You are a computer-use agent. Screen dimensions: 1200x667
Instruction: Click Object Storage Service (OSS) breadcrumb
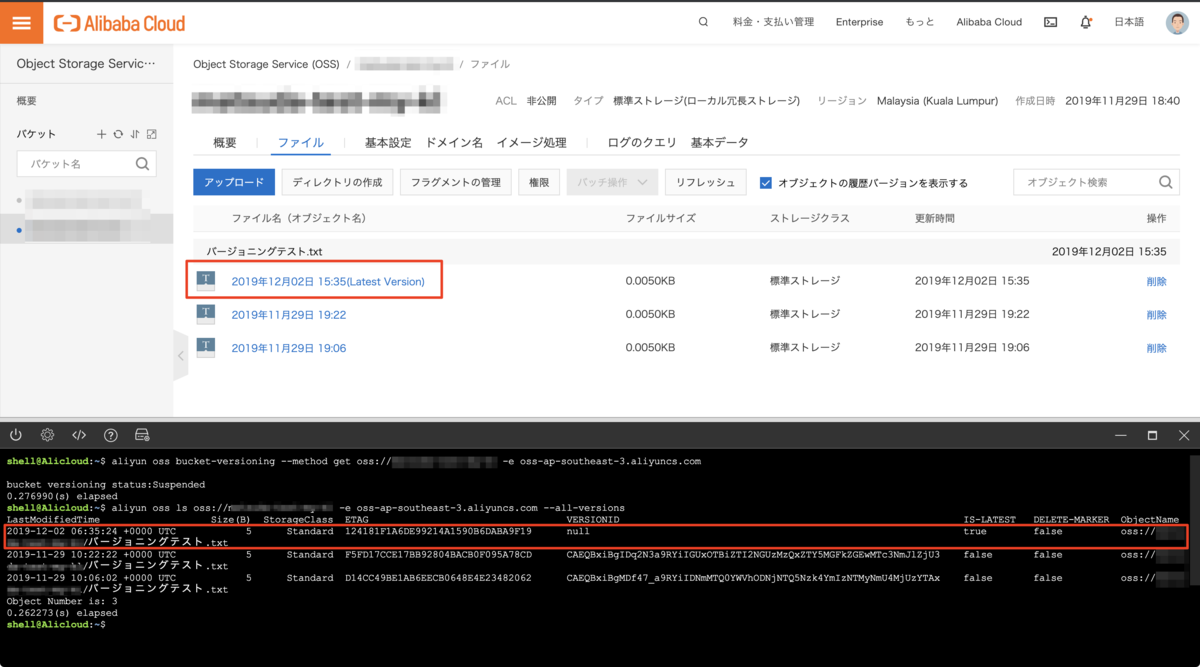point(266,64)
